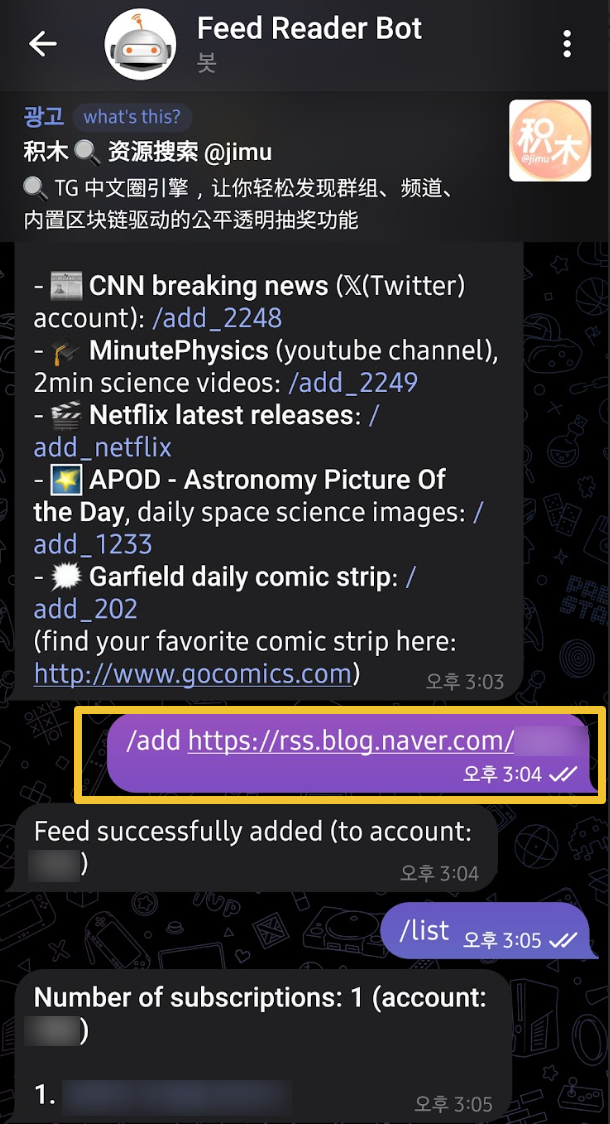Tap the add_netflix command link

[103, 447]
